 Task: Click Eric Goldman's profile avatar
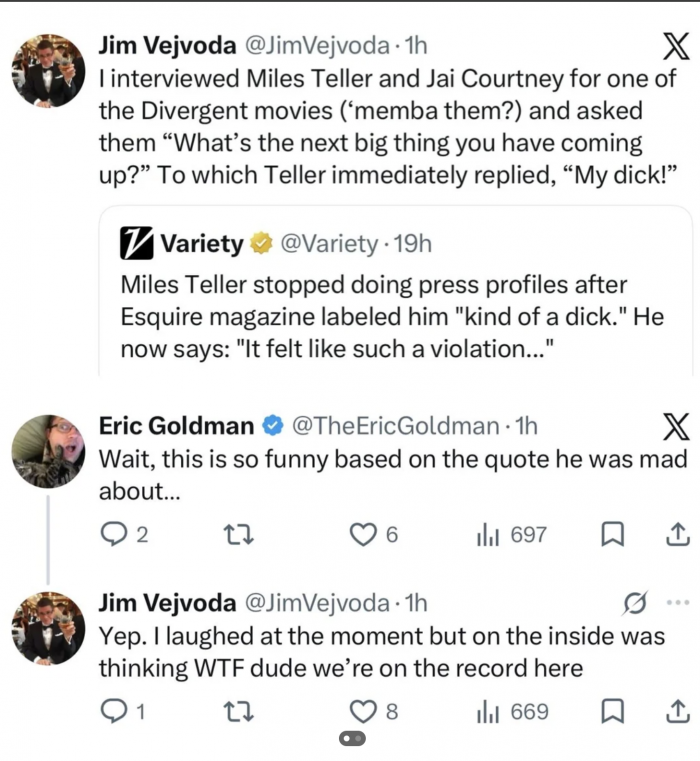point(48,451)
